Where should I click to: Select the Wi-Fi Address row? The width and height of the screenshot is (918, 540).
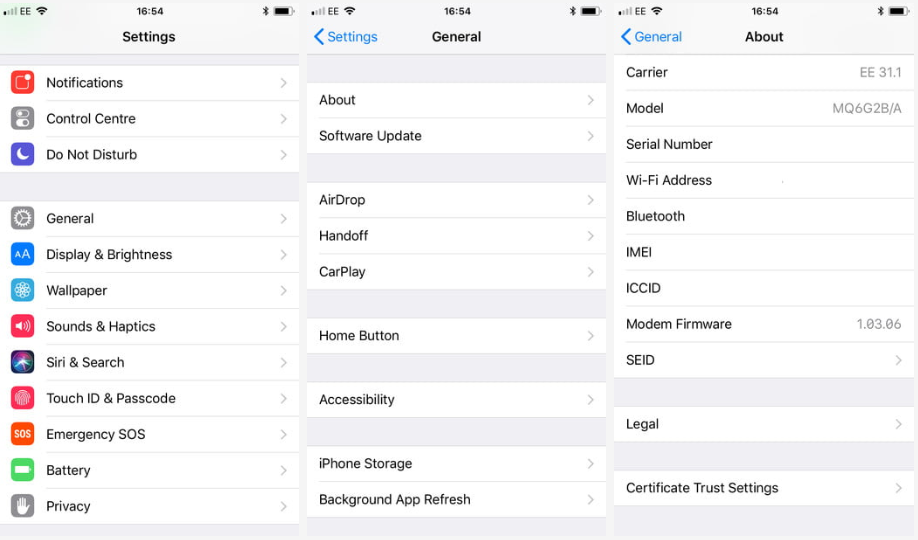(764, 180)
